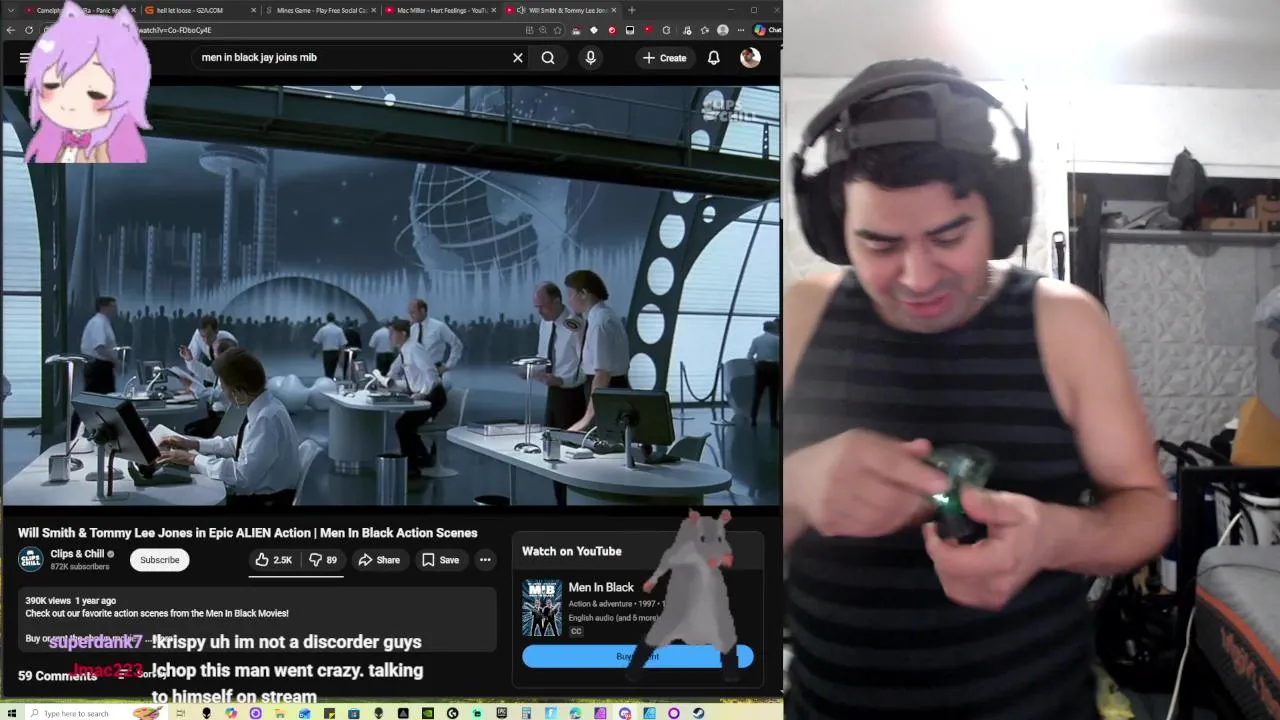This screenshot has width=1280, height=720.
Task: Click the browser back arrow
Action: click(10, 30)
